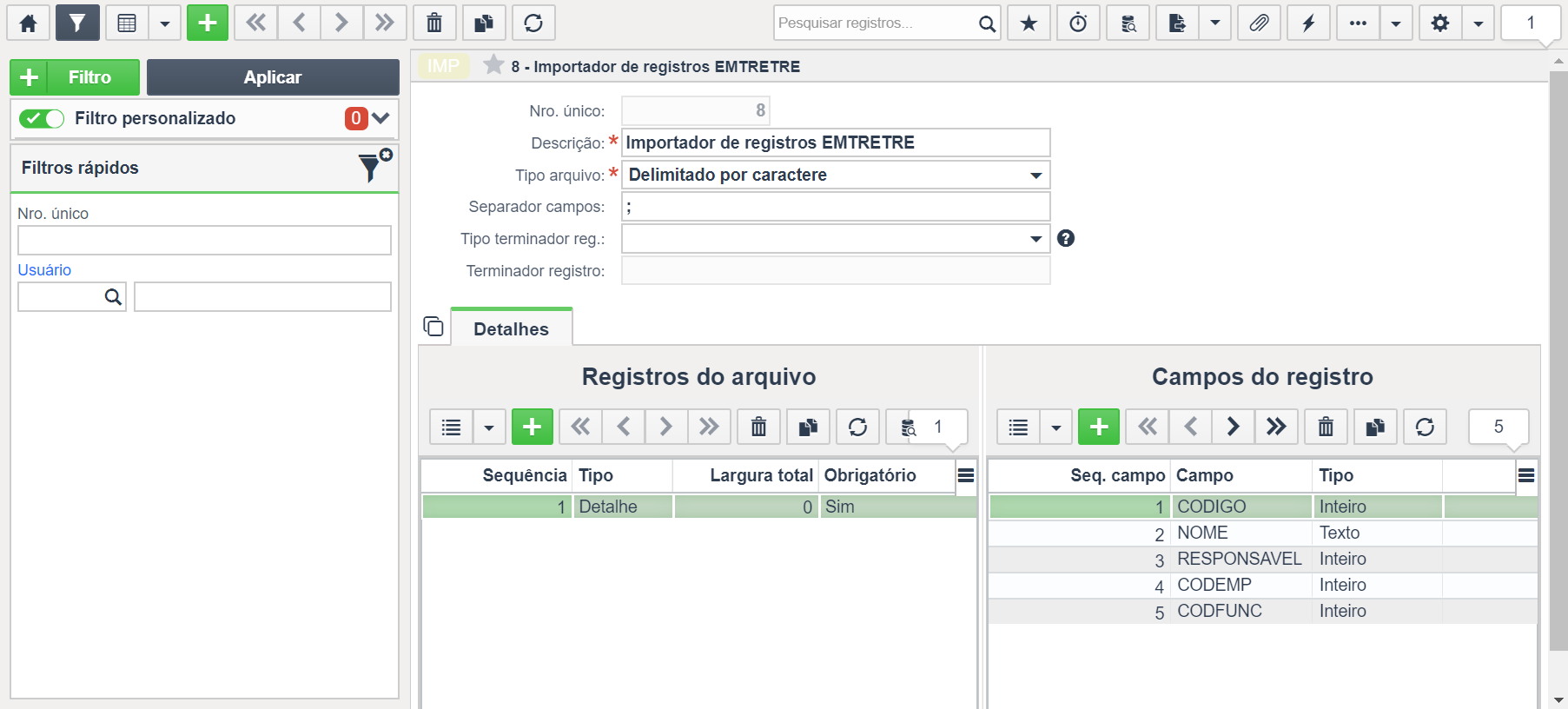Click the Aplicar button
1568x709 pixels.
click(x=273, y=77)
